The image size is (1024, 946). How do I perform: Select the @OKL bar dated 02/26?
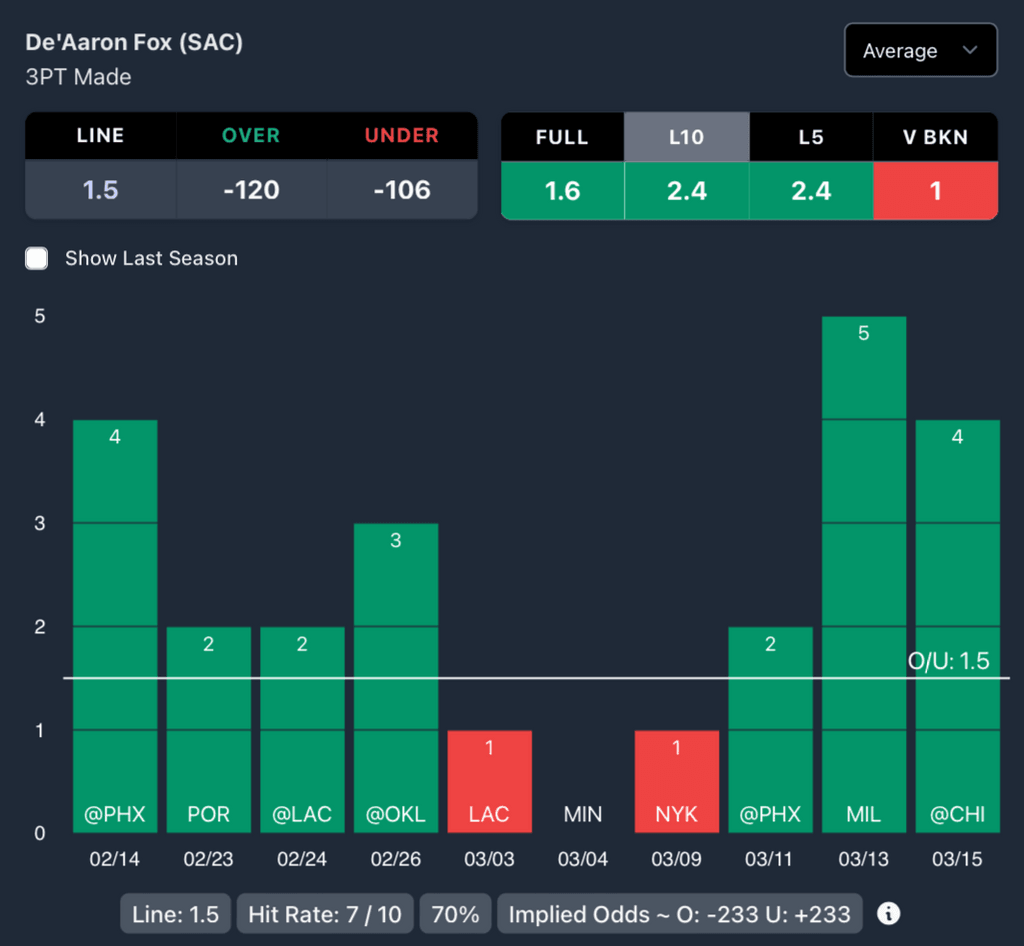point(396,678)
